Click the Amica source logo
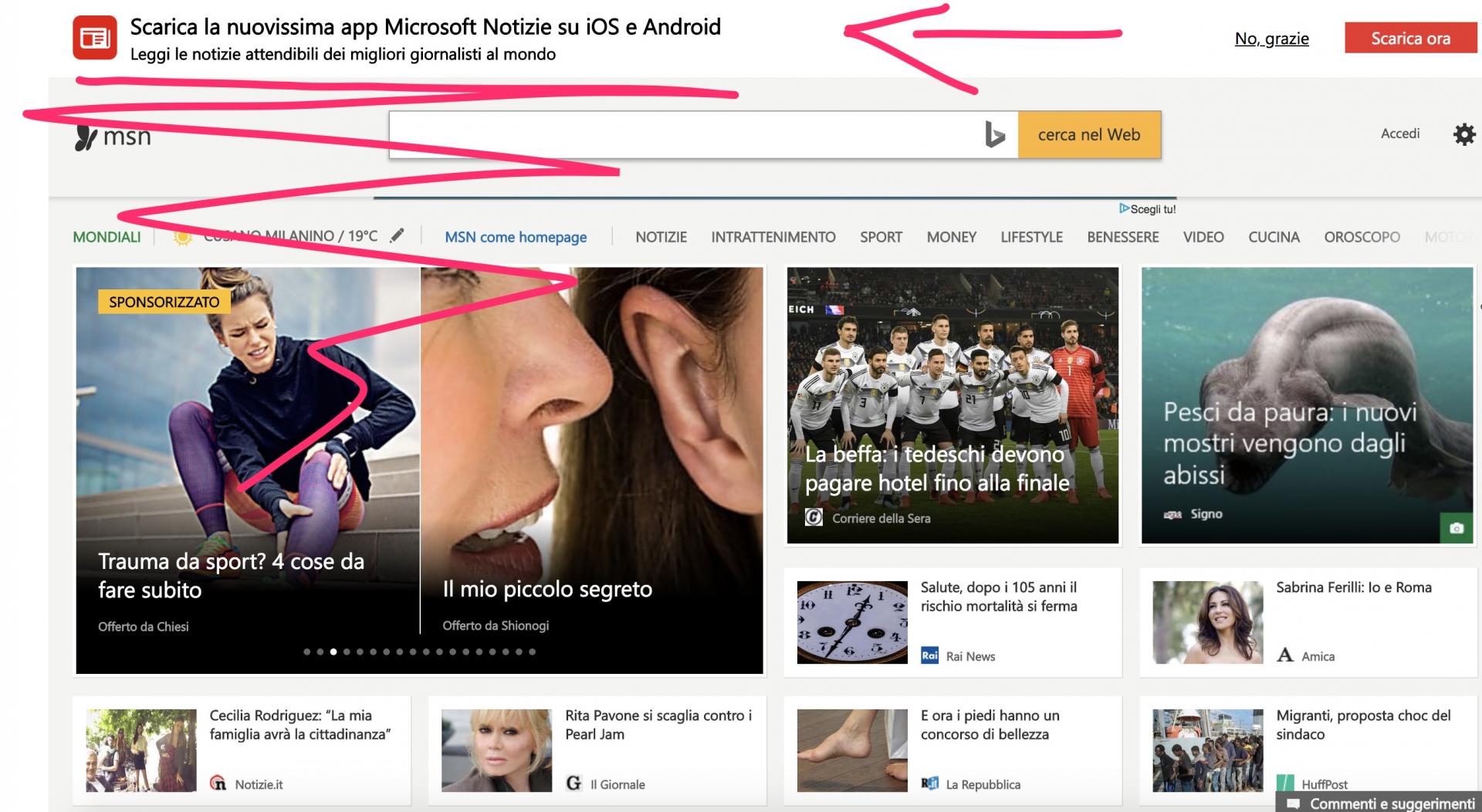 pyautogui.click(x=1285, y=655)
